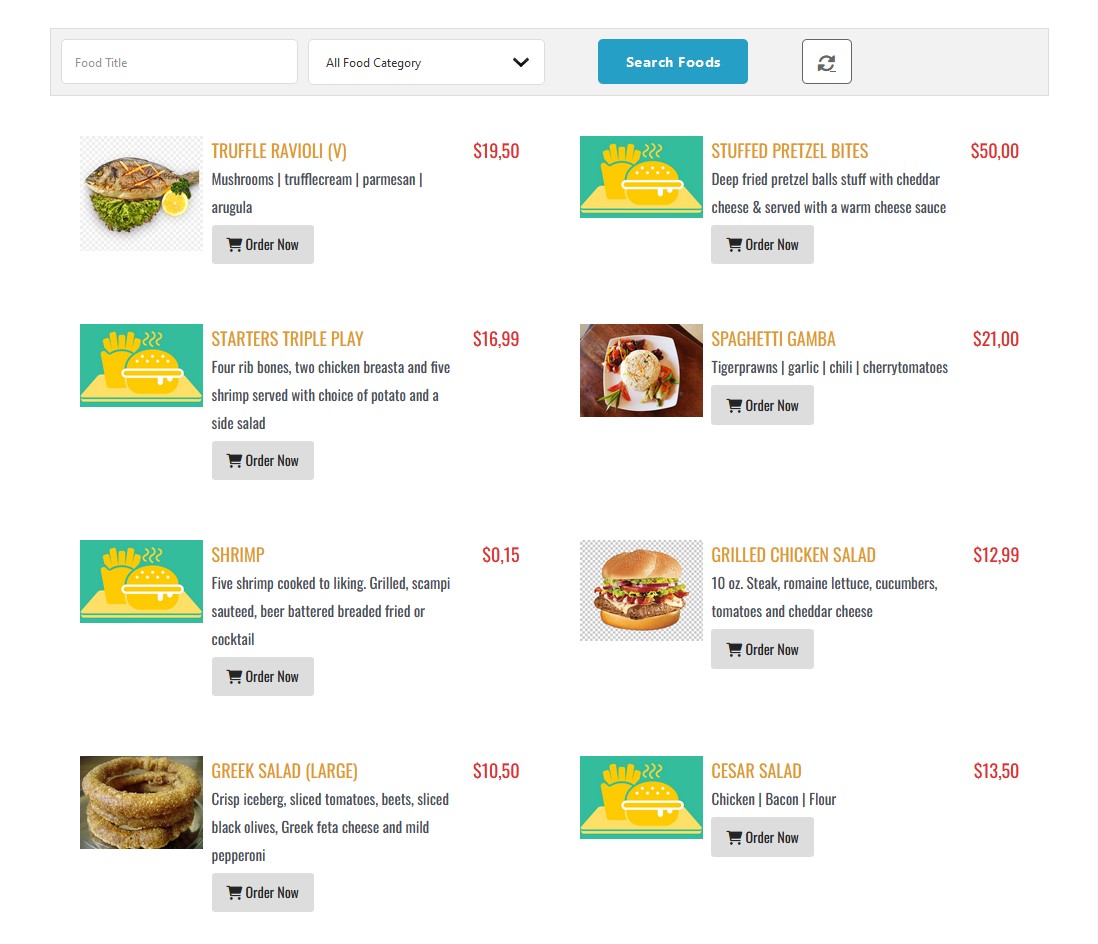Click the Spaghetti Gamba plate photo
This screenshot has width=1098, height=944.
coord(641,370)
